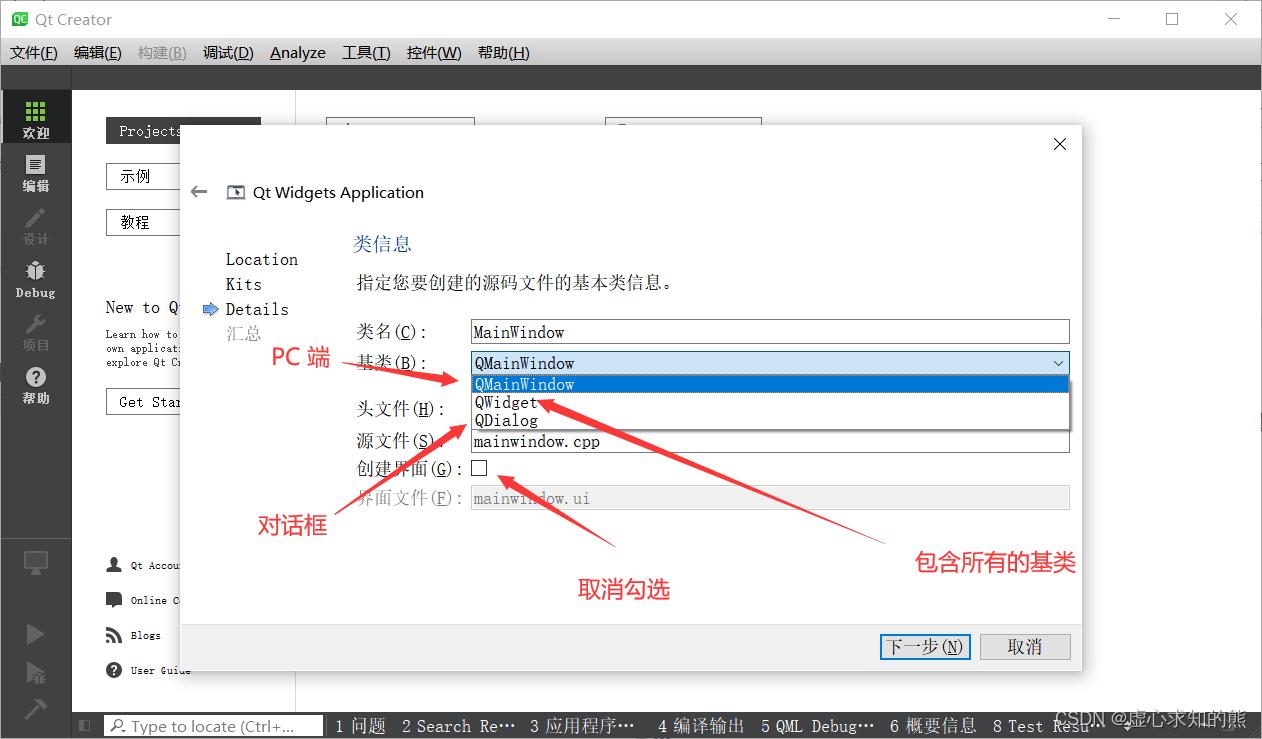Image resolution: width=1262 pixels, height=739 pixels.
Task: Click the 下一步(N) next button
Action: click(925, 647)
